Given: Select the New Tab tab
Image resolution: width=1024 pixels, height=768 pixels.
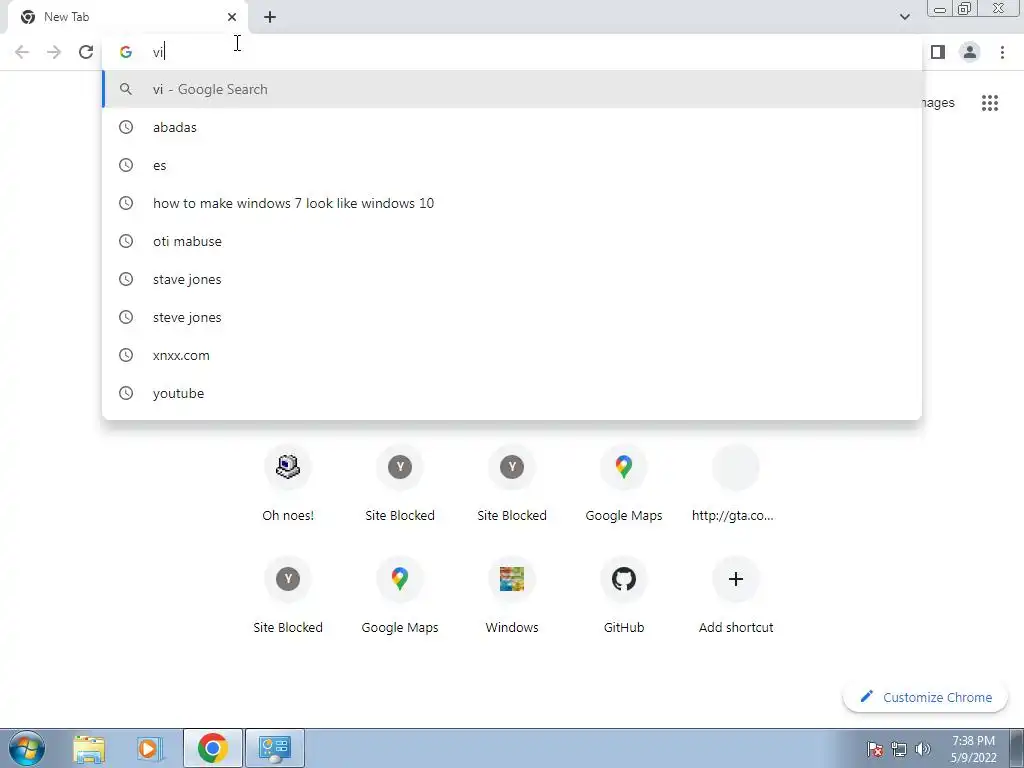Looking at the screenshot, I should [x=128, y=17].
